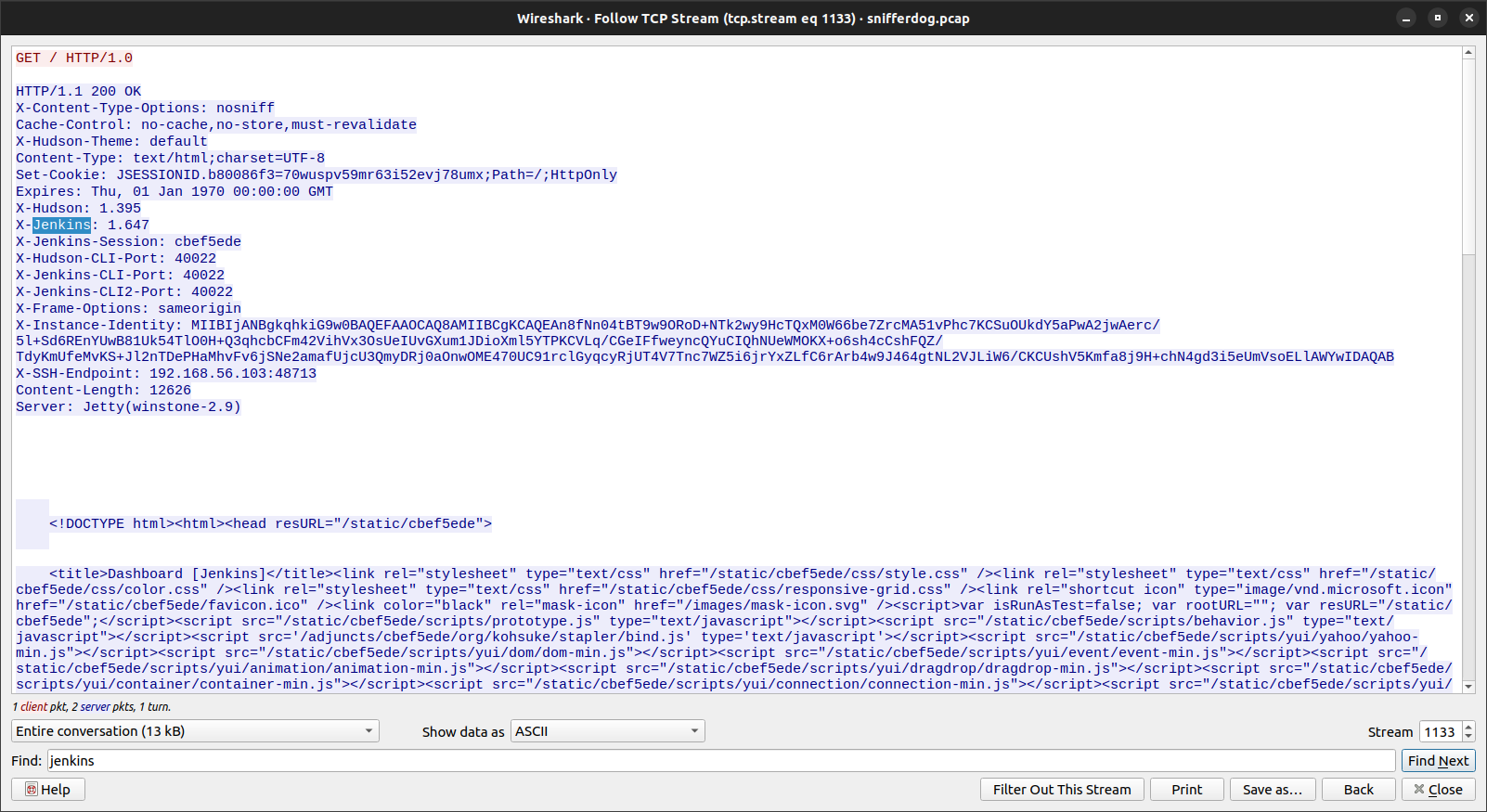Click the Stream number field

click(1441, 732)
